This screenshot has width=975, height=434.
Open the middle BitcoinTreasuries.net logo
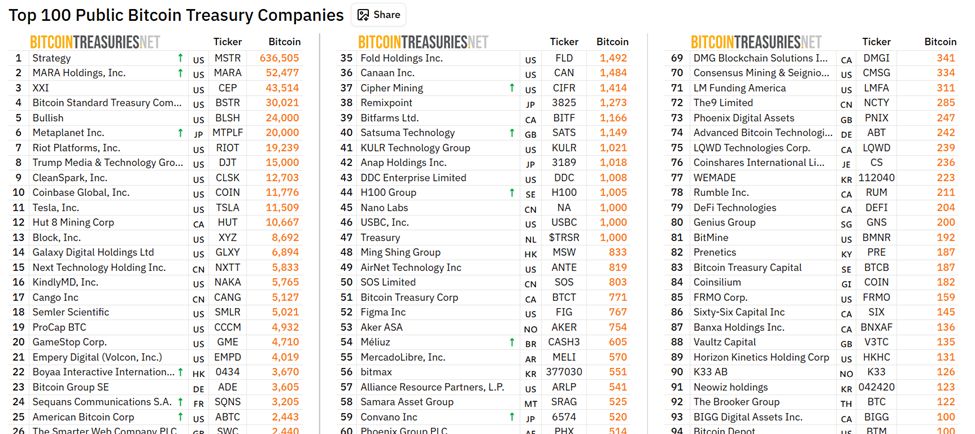(423, 42)
